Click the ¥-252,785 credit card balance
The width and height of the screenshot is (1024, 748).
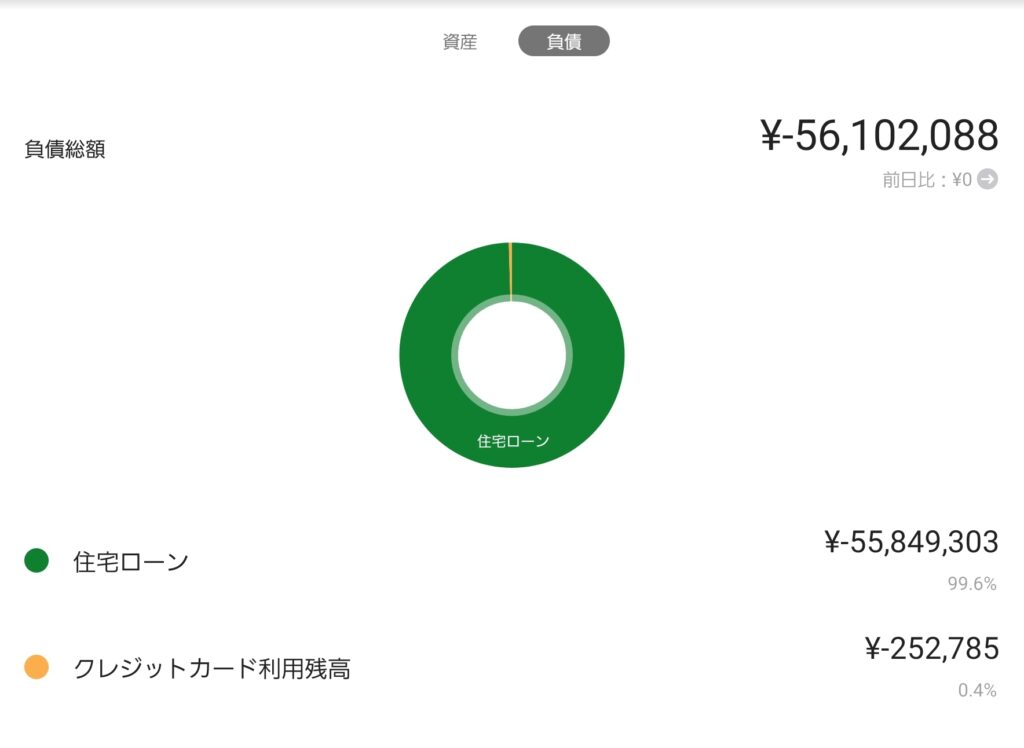[931, 648]
